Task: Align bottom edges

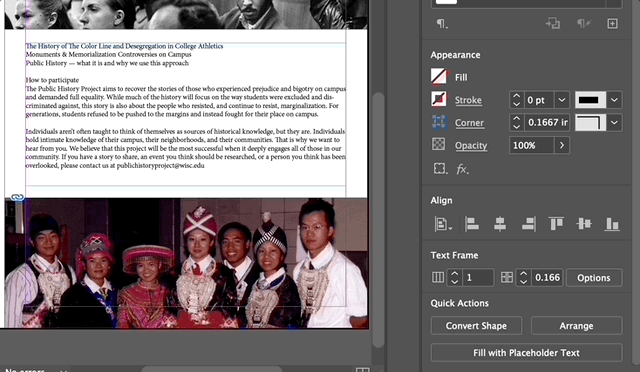Action: click(x=612, y=224)
